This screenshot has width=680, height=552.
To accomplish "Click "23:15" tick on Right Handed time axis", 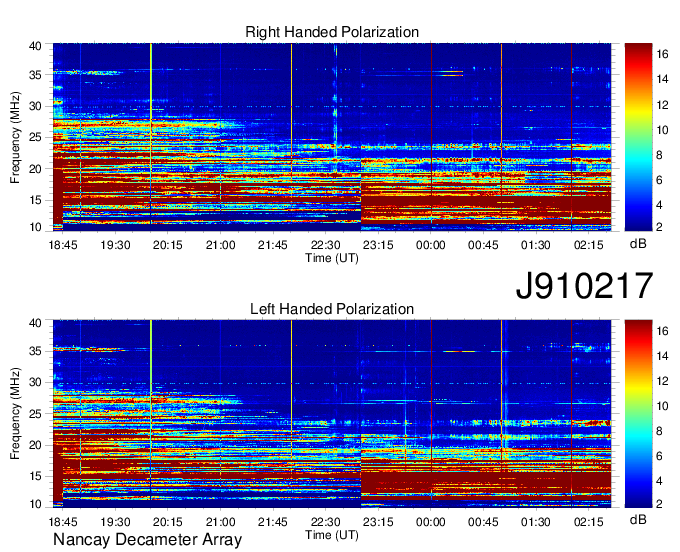I will click(x=378, y=245).
